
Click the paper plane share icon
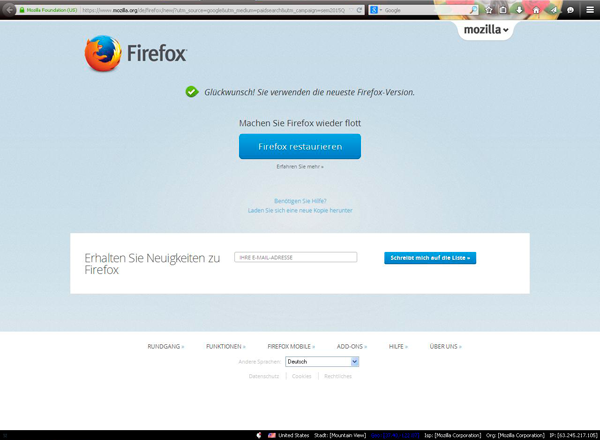coord(553,10)
